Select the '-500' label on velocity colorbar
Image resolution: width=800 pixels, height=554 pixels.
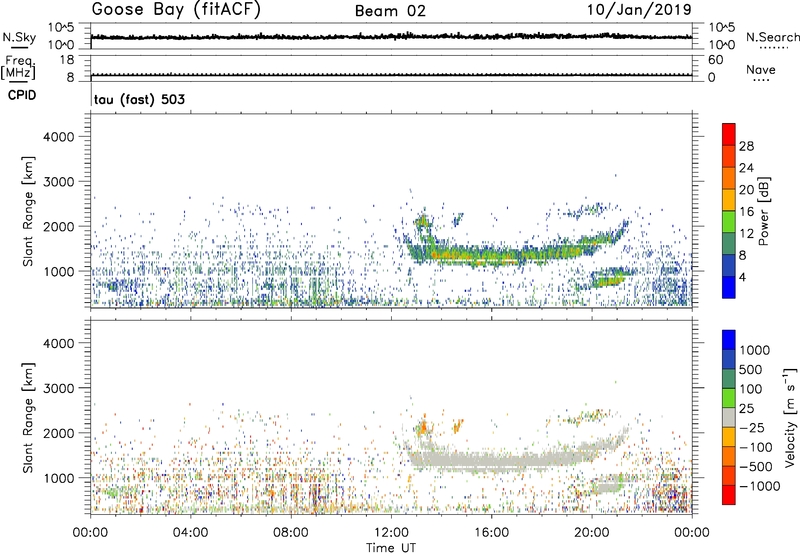(x=756, y=467)
